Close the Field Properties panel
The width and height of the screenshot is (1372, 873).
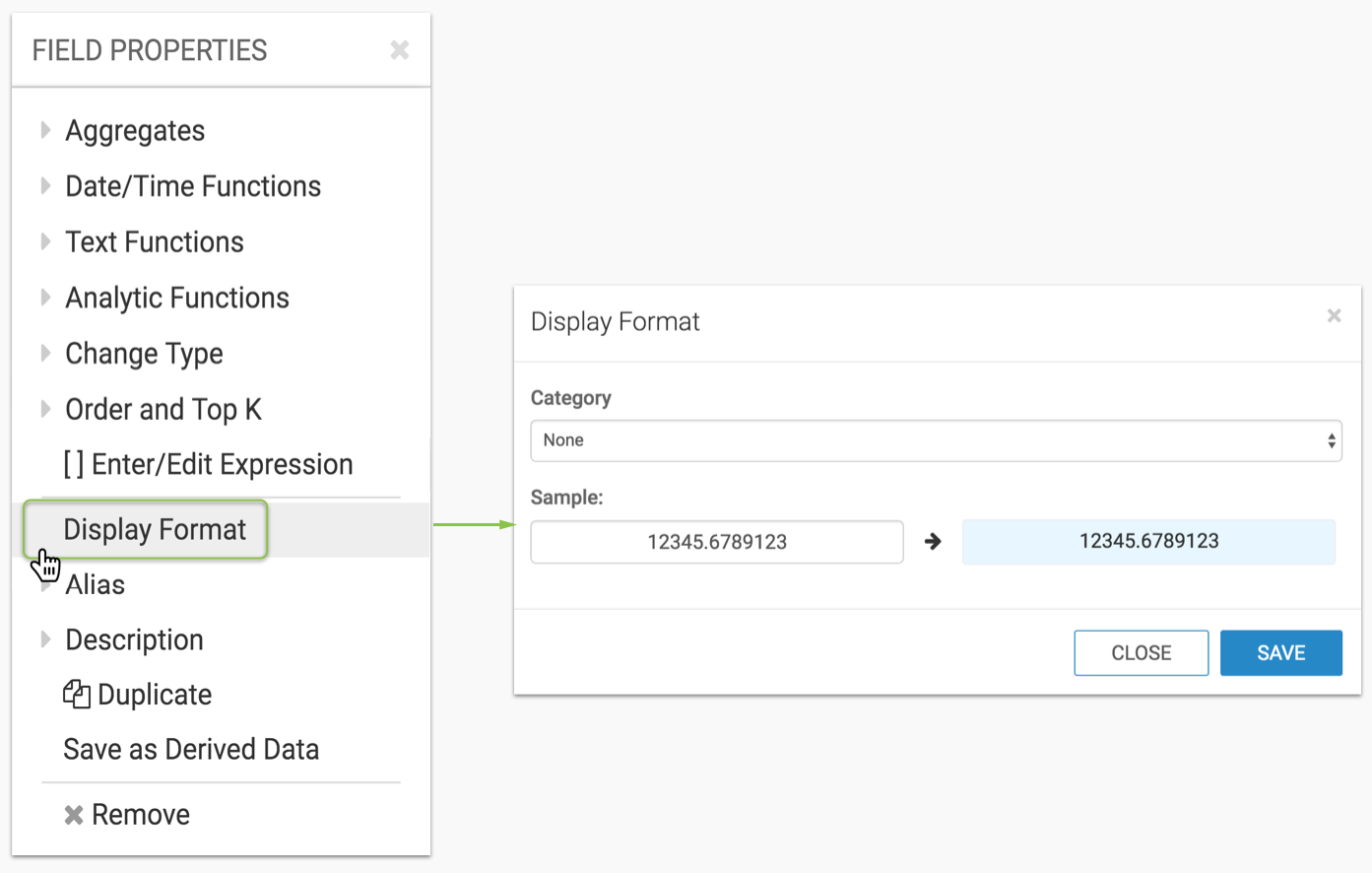click(399, 50)
